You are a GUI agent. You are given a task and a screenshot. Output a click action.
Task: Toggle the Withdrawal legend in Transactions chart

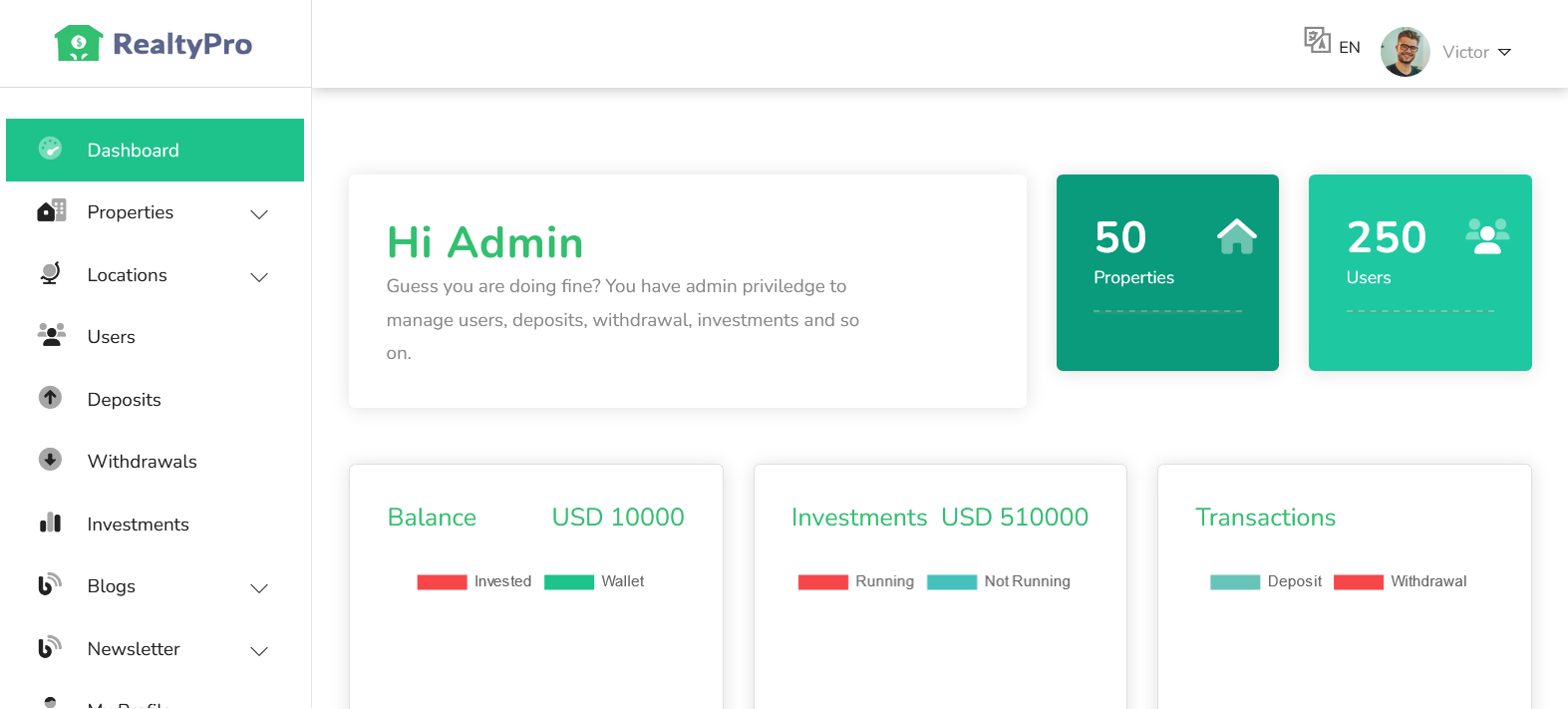[x=1401, y=581]
